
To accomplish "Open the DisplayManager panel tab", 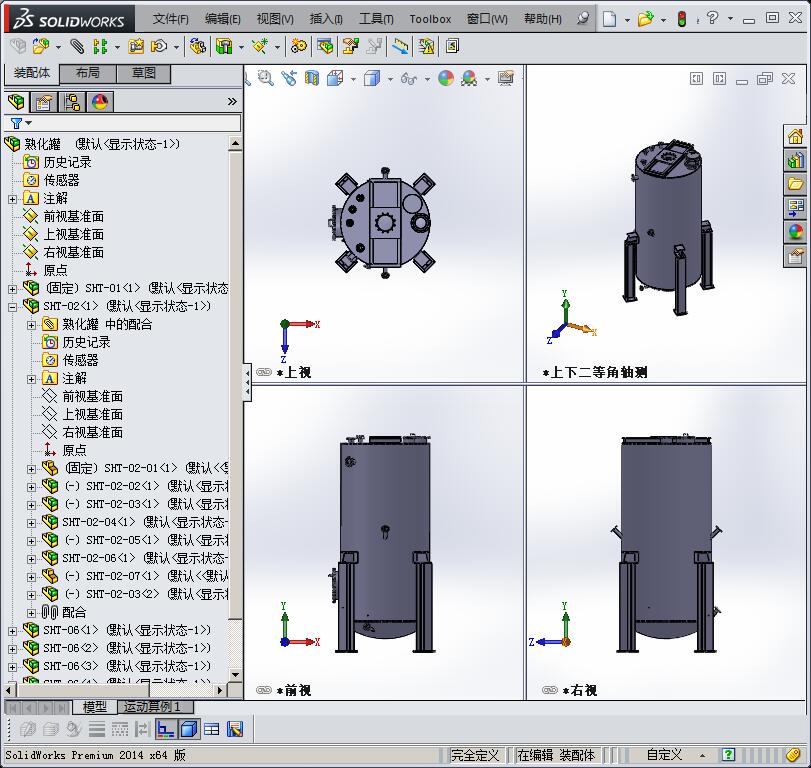I will (100, 102).
